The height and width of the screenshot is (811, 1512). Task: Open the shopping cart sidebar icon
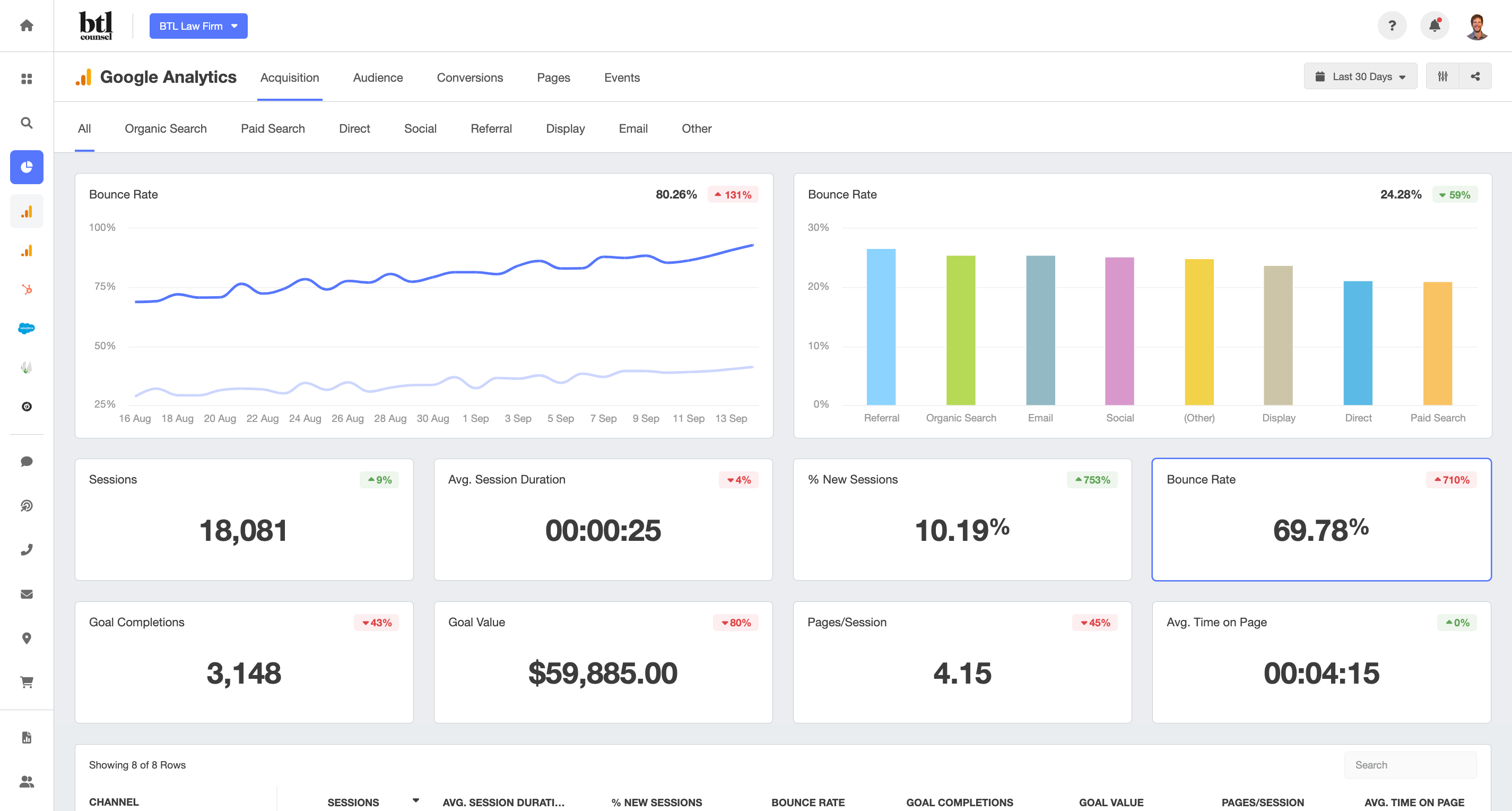click(x=27, y=683)
